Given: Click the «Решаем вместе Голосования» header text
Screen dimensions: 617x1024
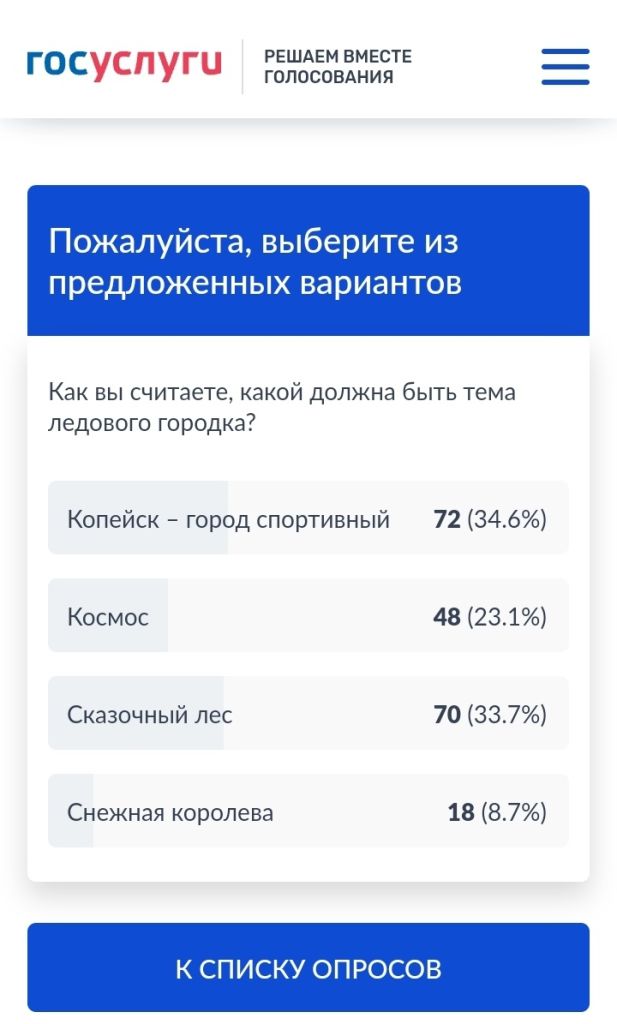Looking at the screenshot, I should tap(337, 66).
